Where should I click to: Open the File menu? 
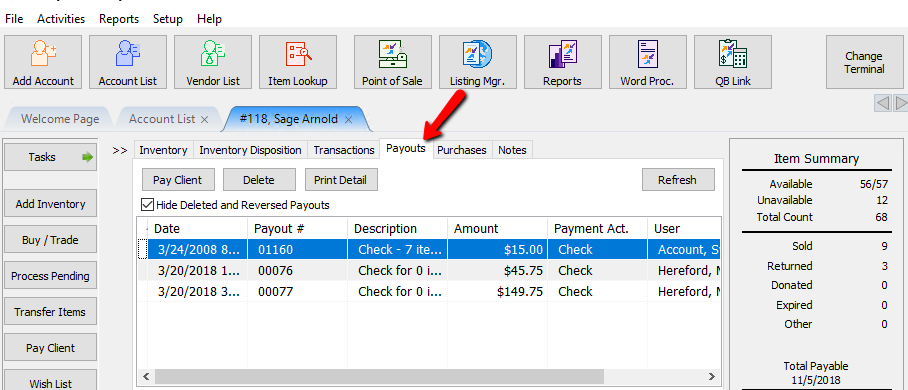14,19
